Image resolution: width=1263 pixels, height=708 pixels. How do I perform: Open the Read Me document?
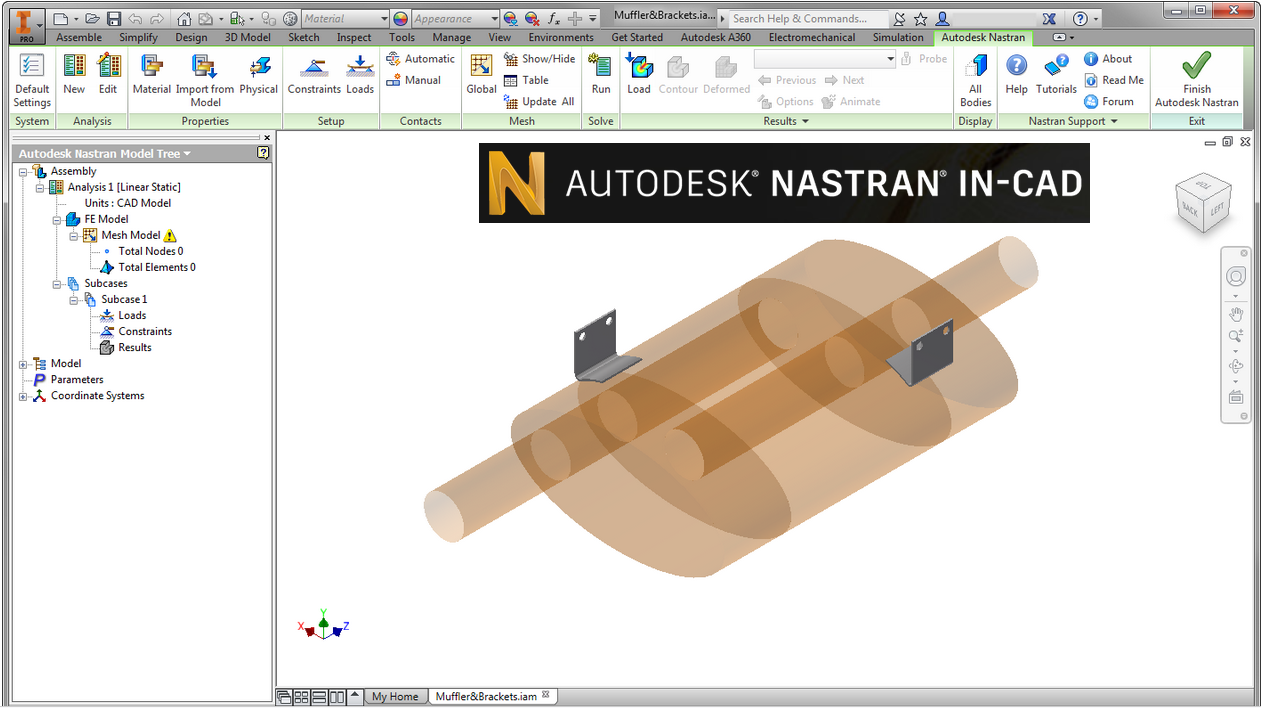tap(1114, 80)
